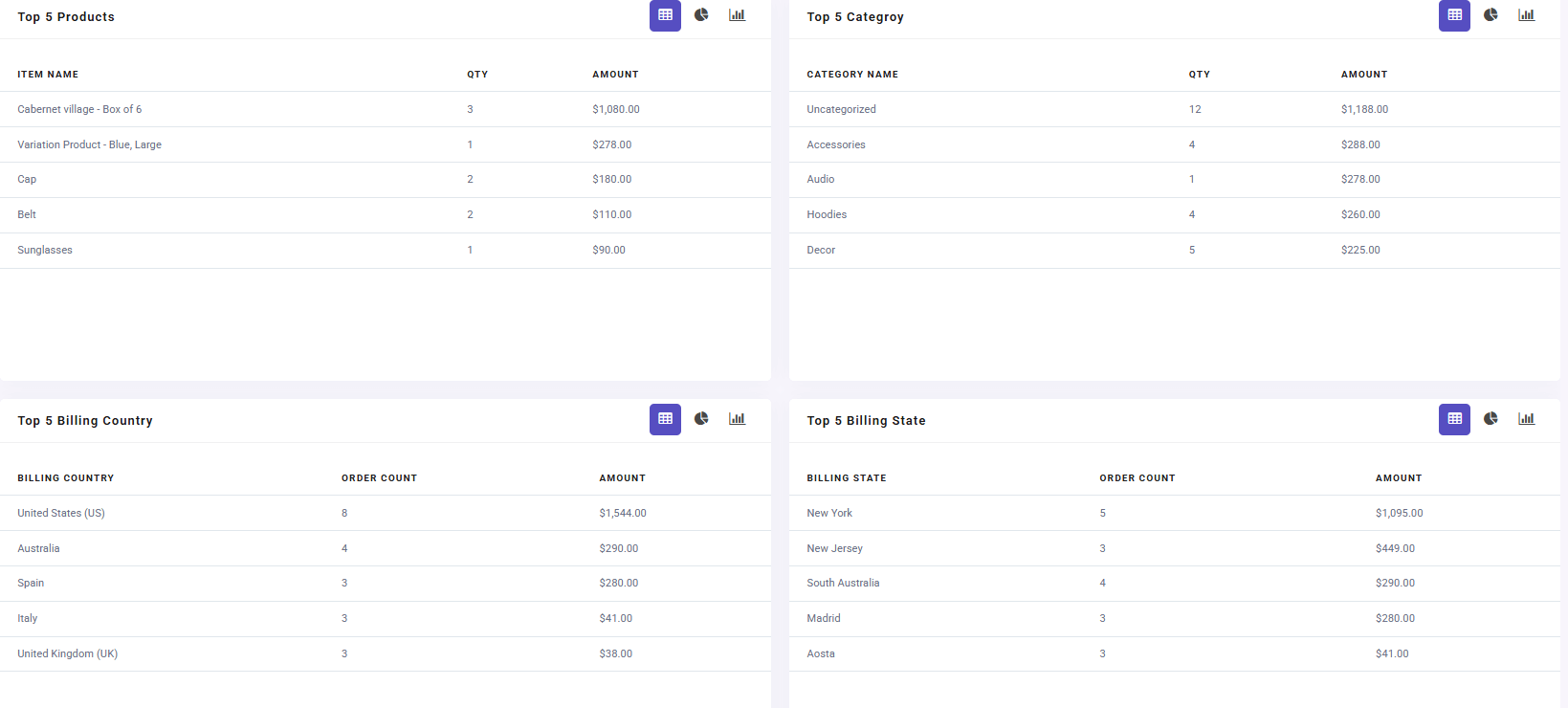
Task: Show Top 5 Billing State as bar chart
Action: (1526, 419)
